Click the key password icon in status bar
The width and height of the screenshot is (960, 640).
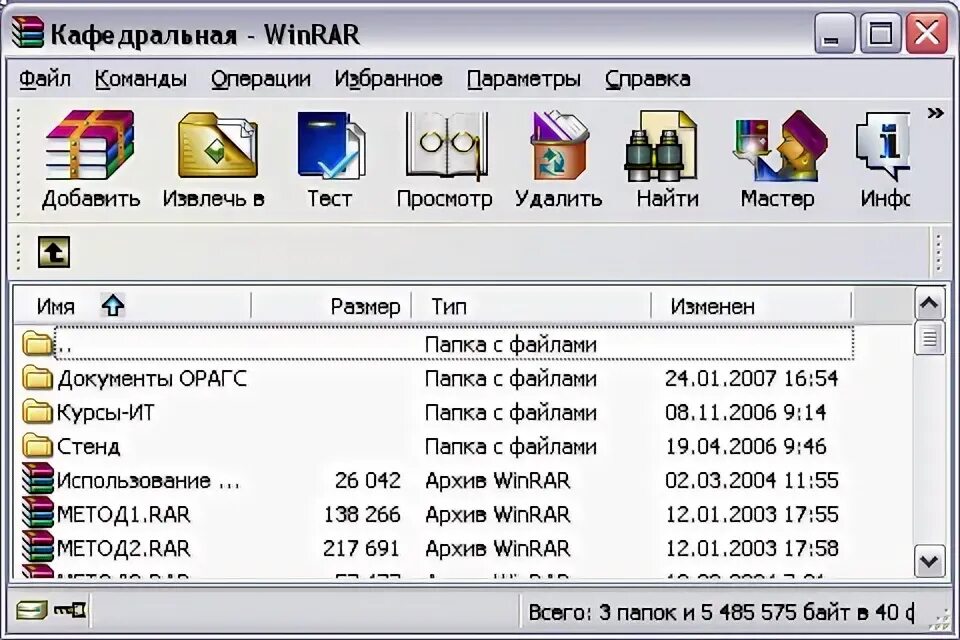[70, 610]
